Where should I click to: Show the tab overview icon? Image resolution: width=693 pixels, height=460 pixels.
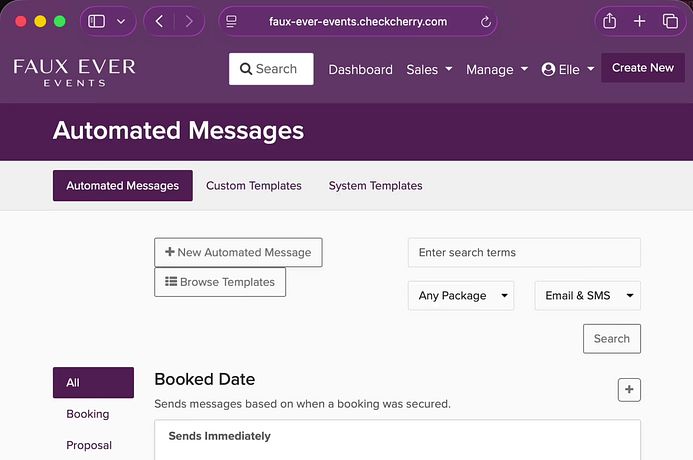pos(670,21)
